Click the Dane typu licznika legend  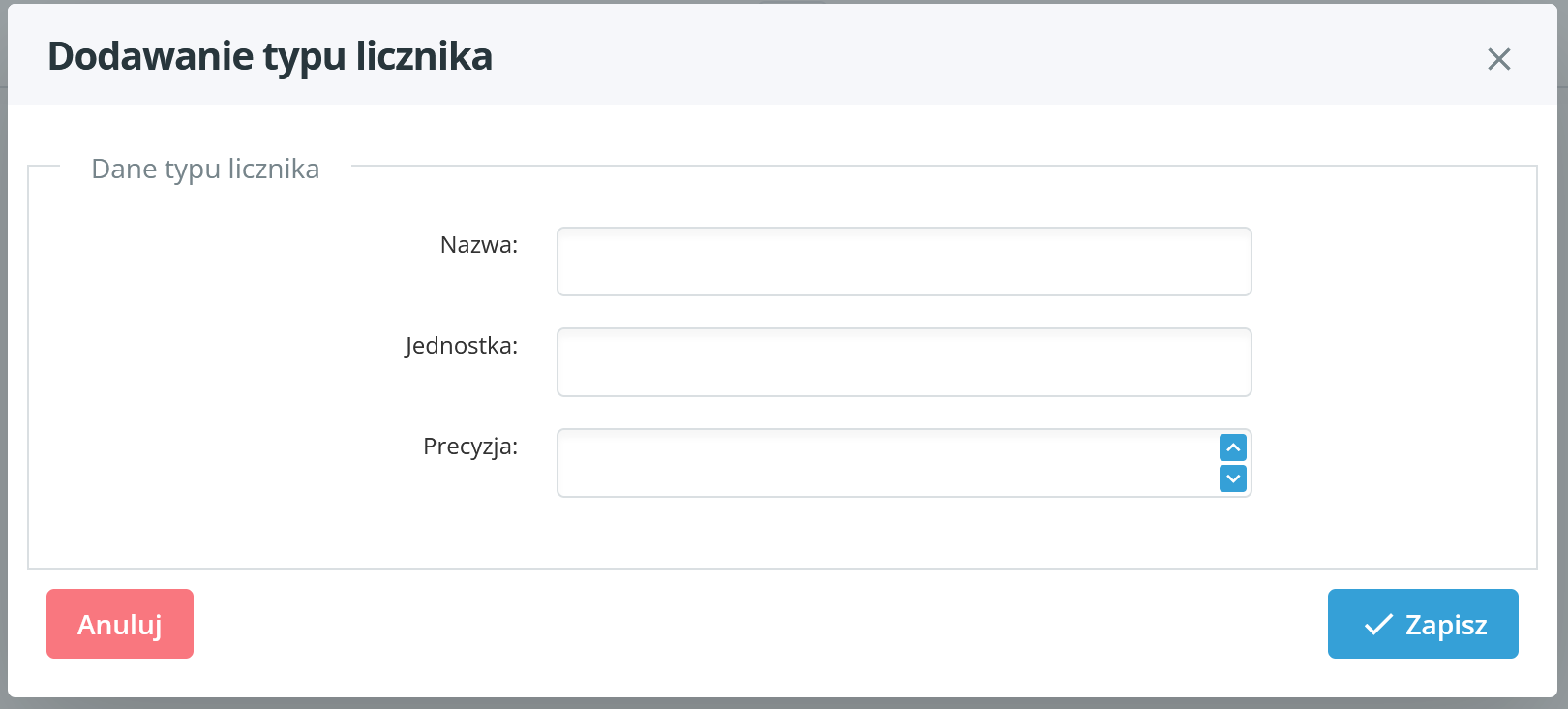click(205, 169)
